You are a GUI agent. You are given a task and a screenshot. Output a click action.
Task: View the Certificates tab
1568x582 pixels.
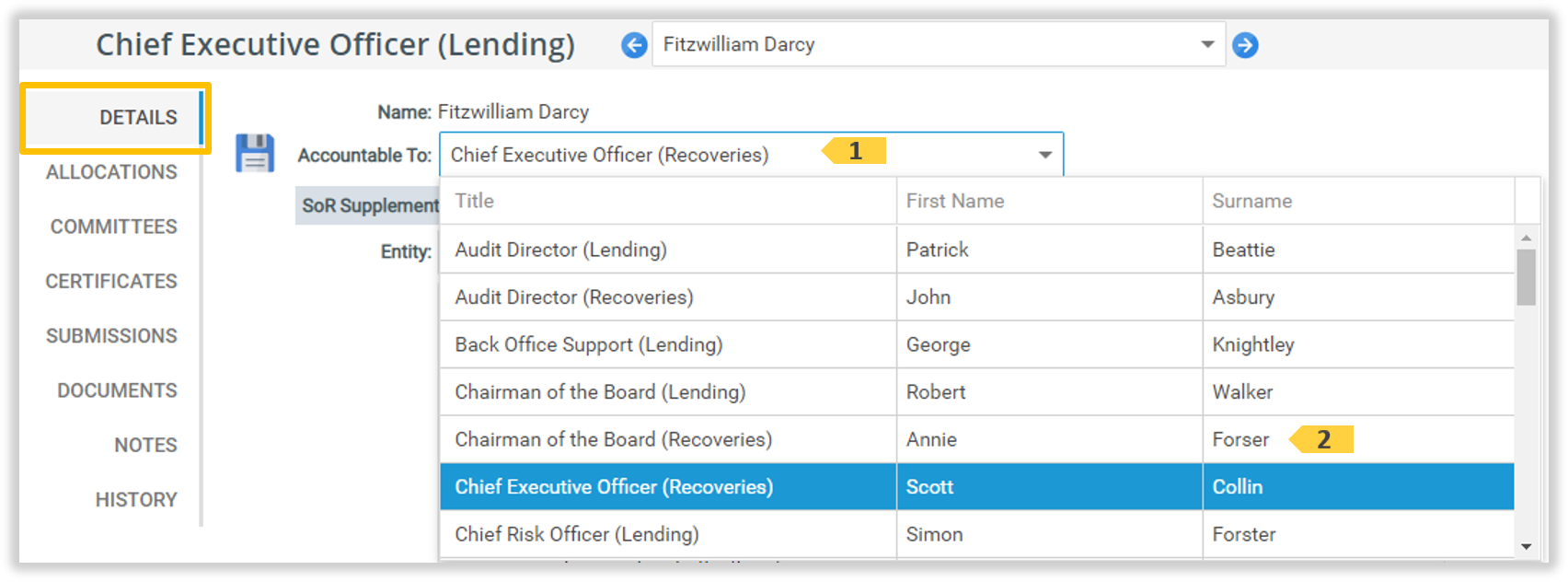[x=111, y=281]
